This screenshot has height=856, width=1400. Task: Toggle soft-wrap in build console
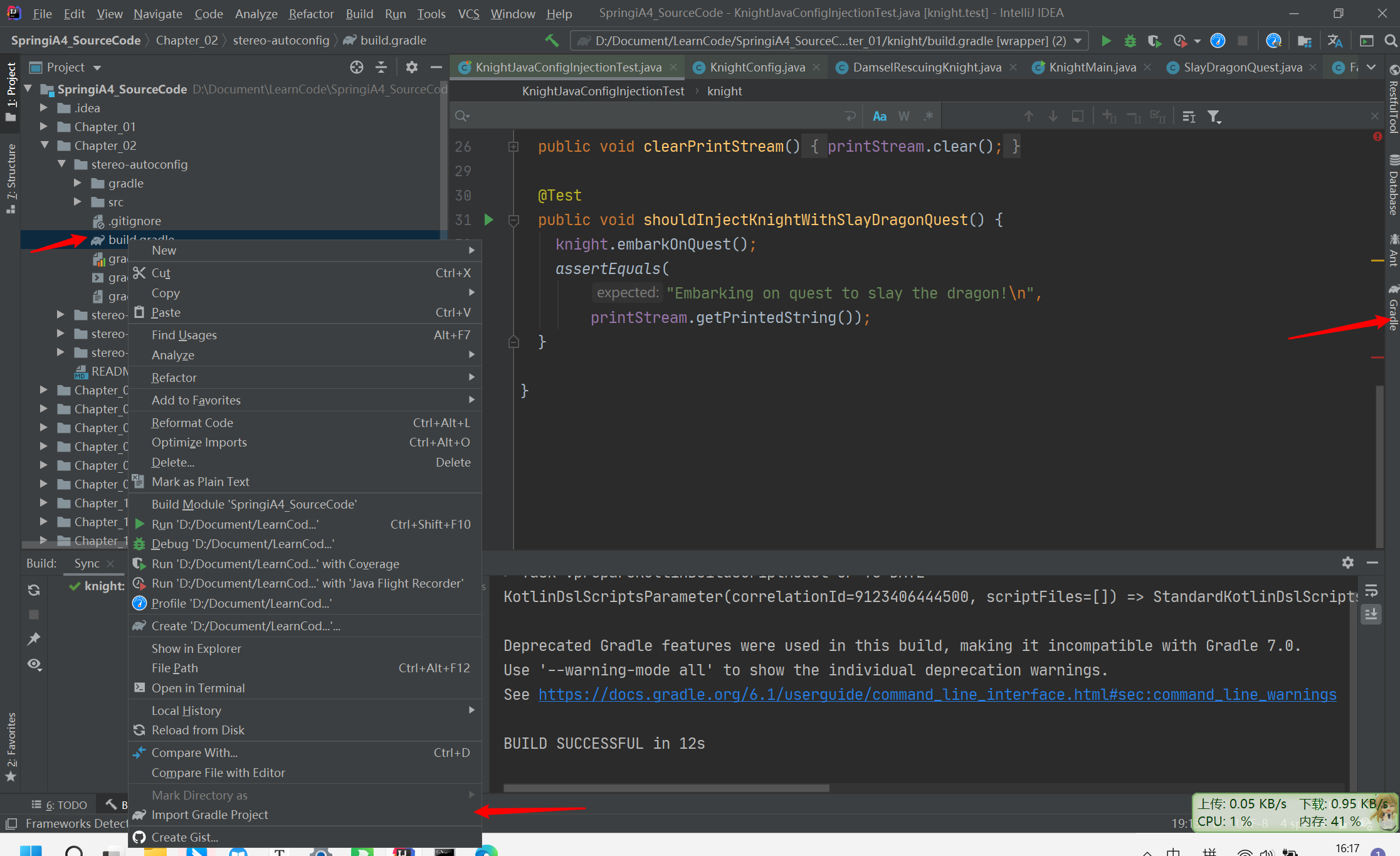click(1371, 590)
